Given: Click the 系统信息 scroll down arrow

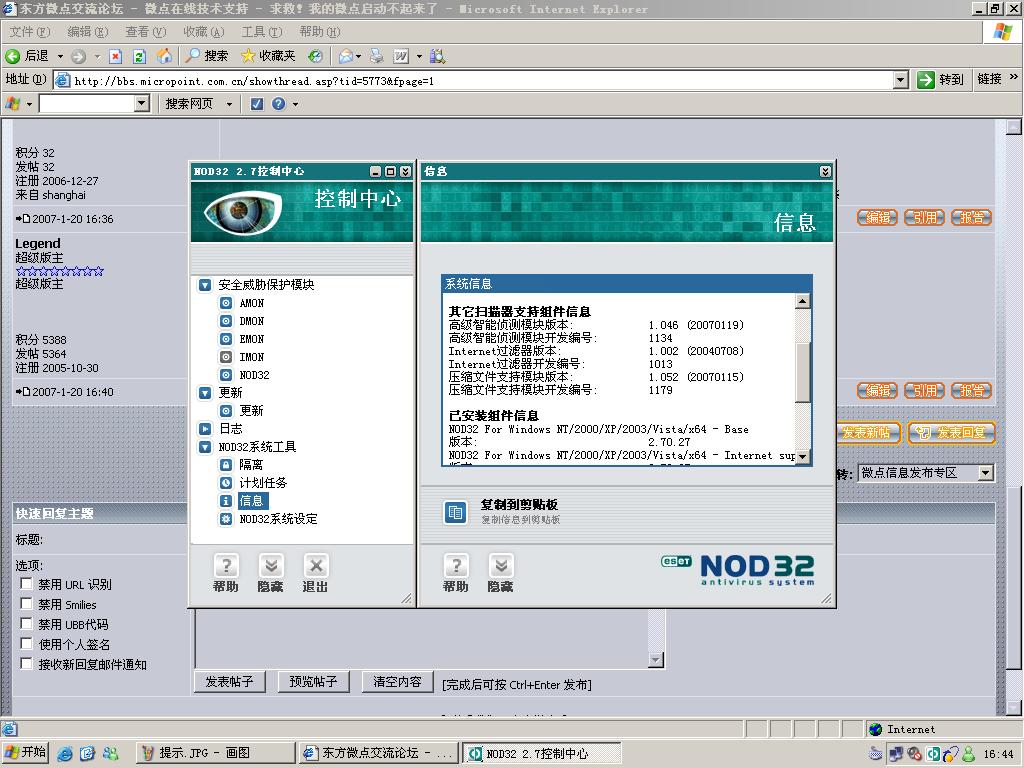Looking at the screenshot, I should pos(803,456).
